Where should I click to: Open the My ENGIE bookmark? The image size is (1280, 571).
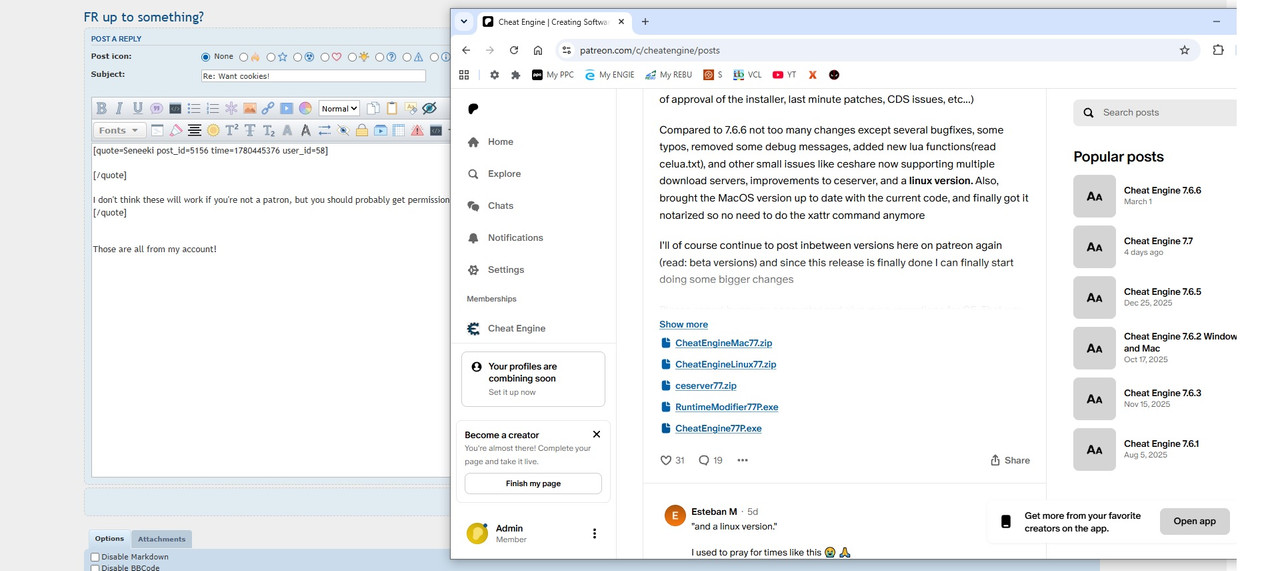(x=610, y=75)
